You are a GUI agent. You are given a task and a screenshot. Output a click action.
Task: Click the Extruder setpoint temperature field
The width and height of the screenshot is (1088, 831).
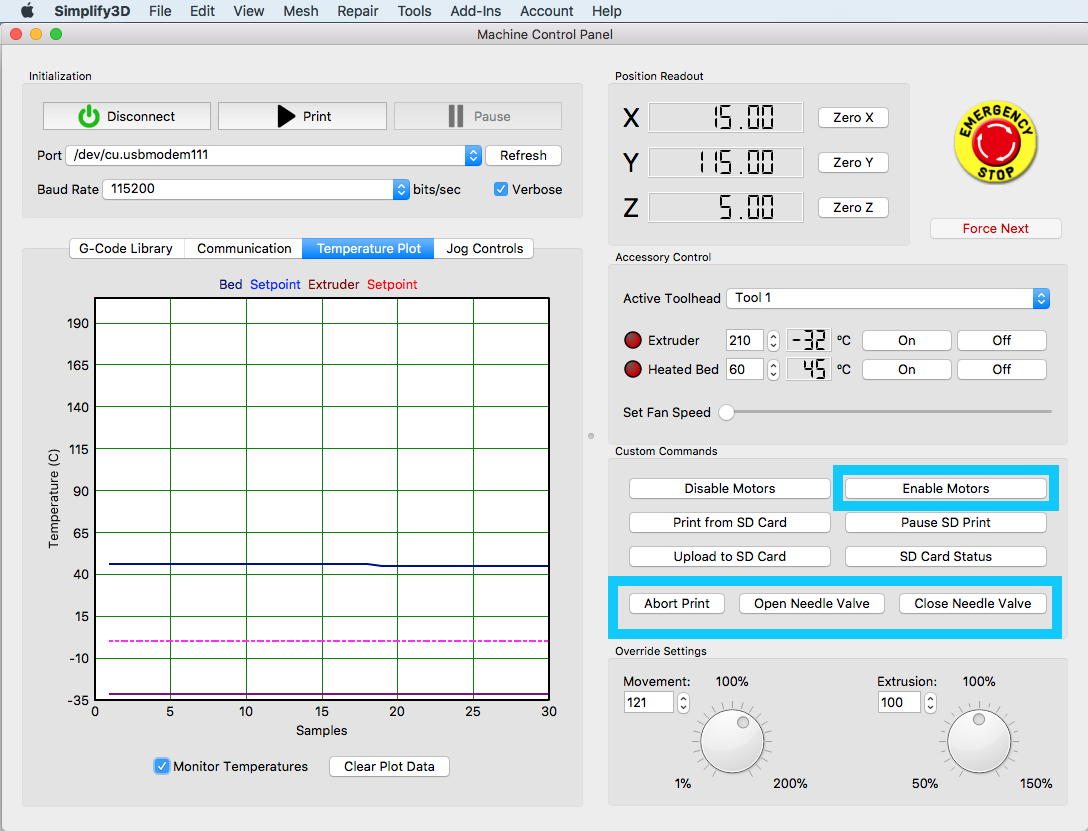pyautogui.click(x=745, y=341)
